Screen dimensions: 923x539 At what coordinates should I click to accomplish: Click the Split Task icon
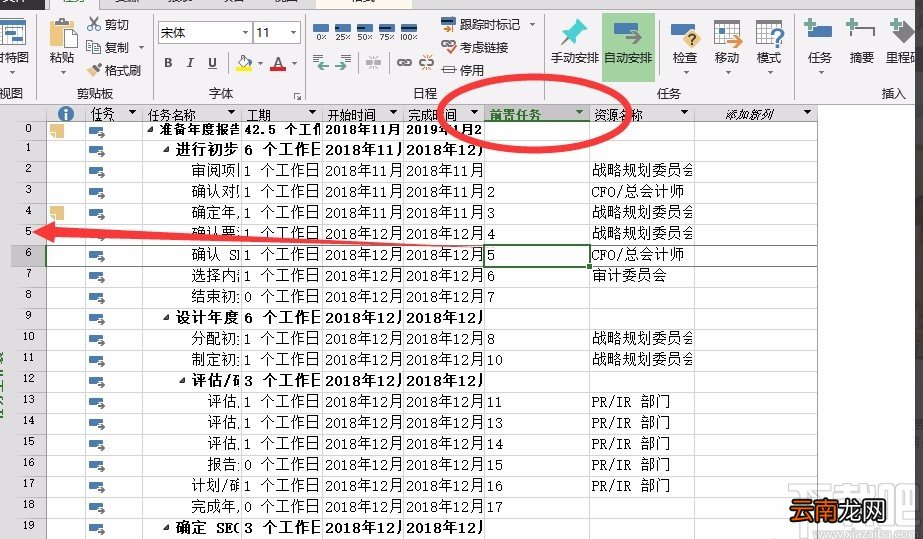(x=373, y=62)
